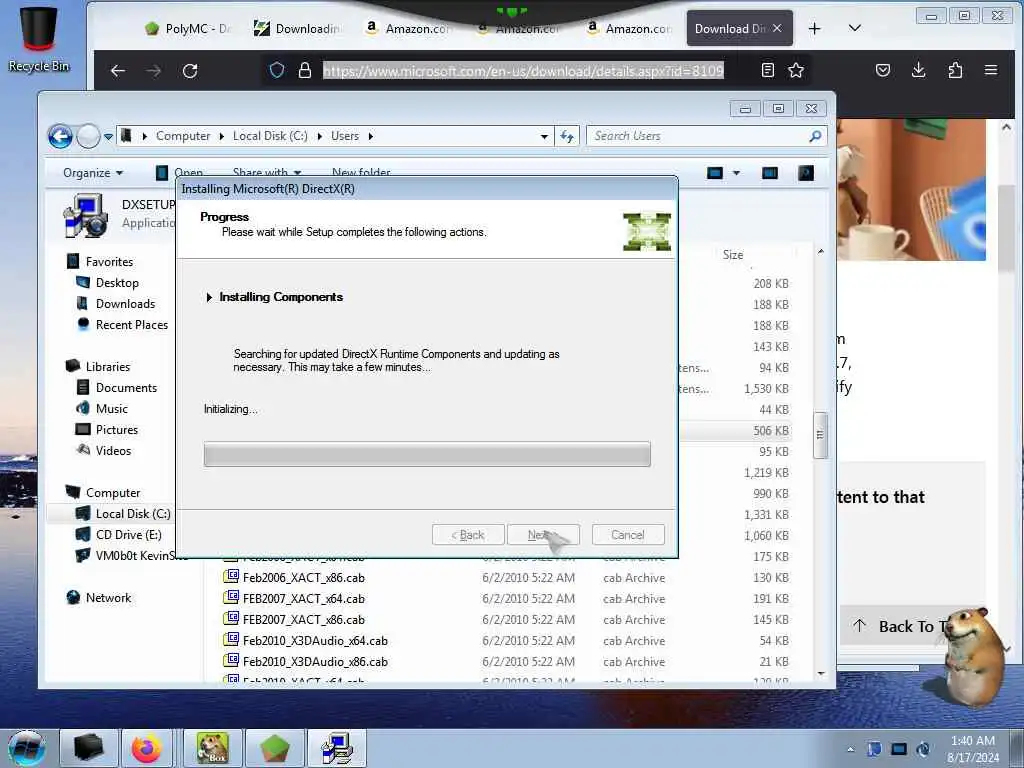The width and height of the screenshot is (1024, 768).
Task: Open the Box hamster taskbar app
Action: pyautogui.click(x=212, y=748)
